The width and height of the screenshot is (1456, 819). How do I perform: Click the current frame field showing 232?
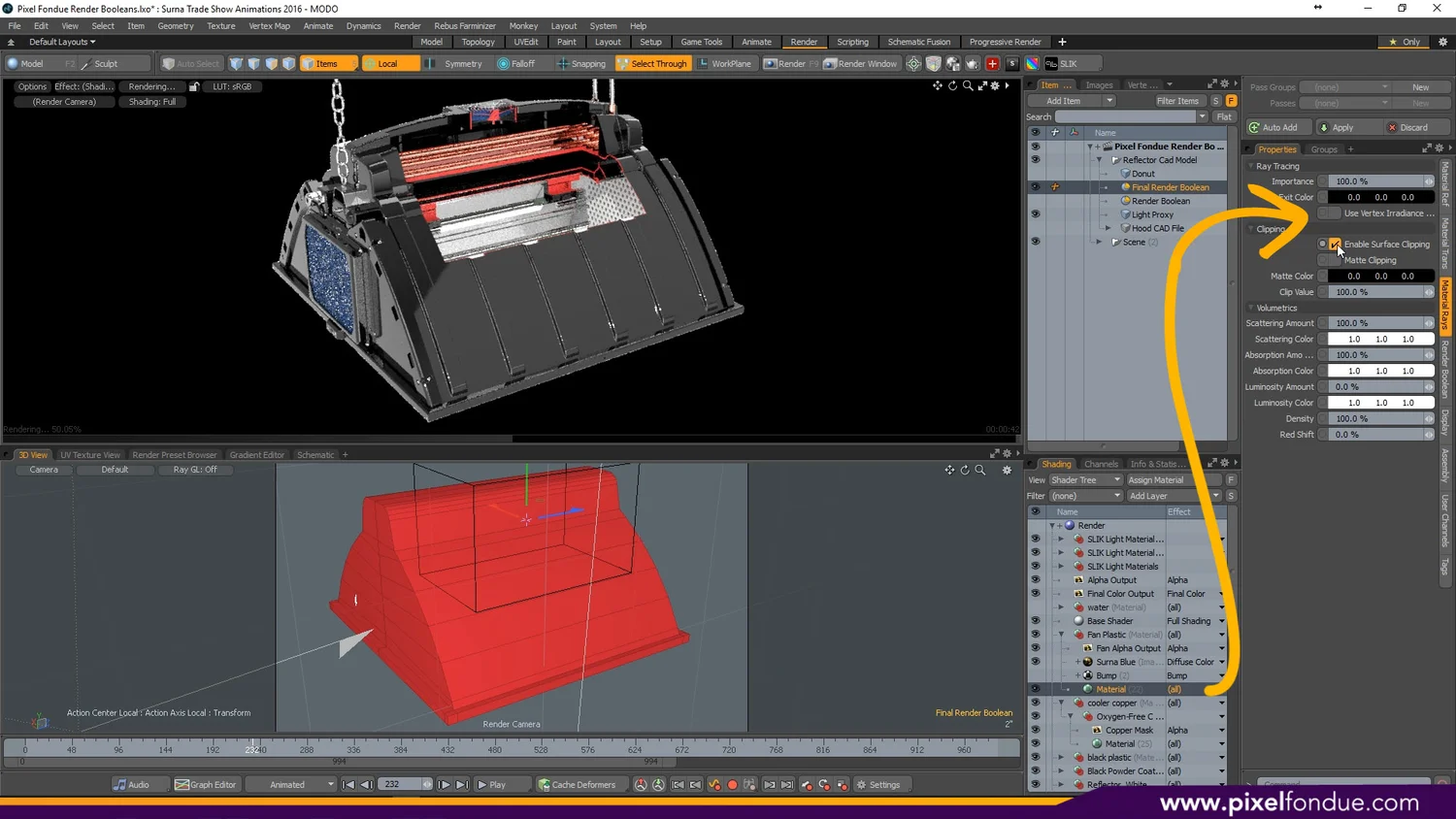tap(401, 784)
